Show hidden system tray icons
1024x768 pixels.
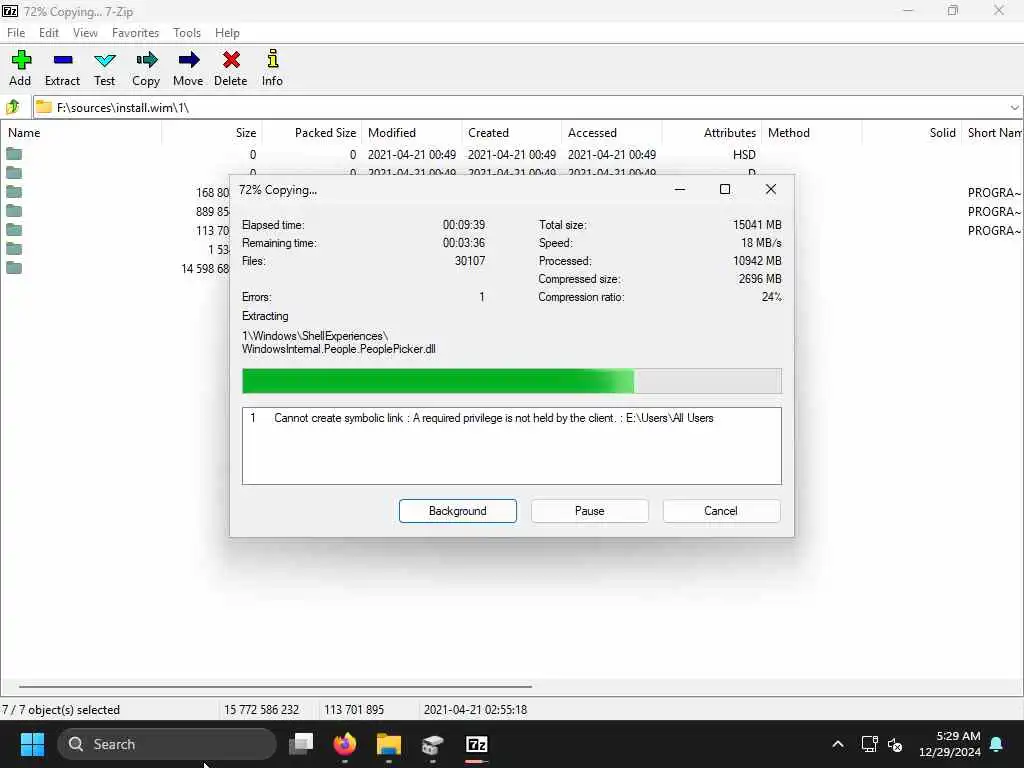838,744
